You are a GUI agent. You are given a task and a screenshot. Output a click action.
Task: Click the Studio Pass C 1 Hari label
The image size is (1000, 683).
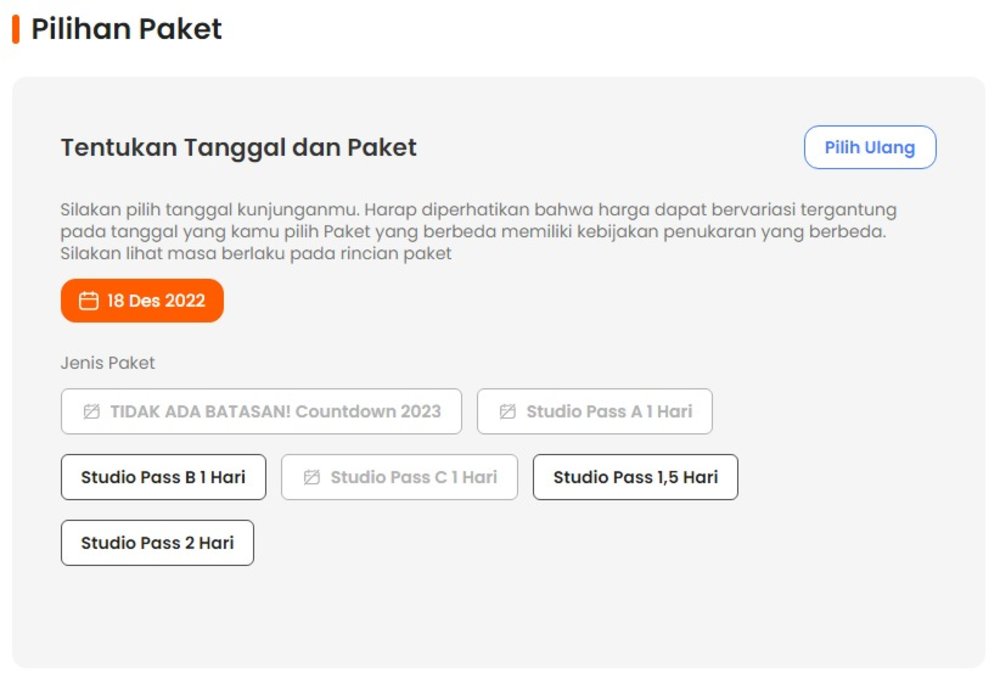tap(413, 477)
